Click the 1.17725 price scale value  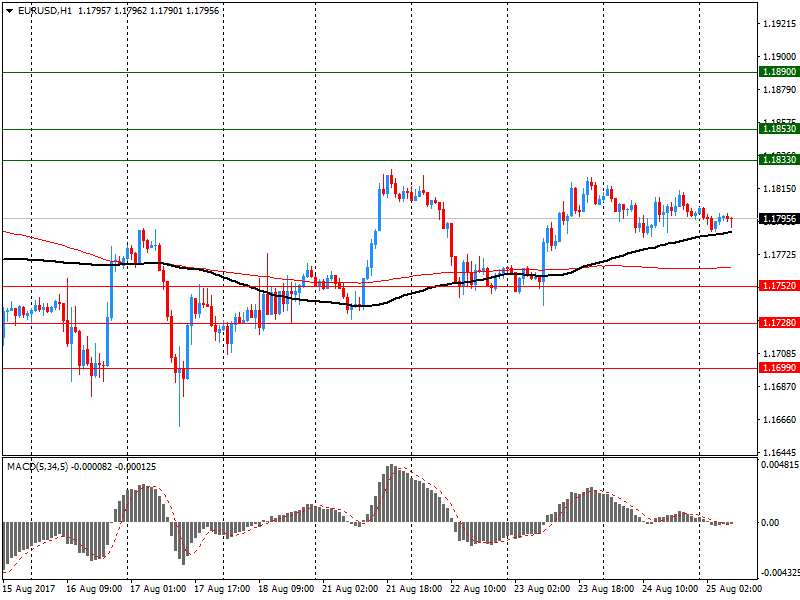click(x=780, y=255)
